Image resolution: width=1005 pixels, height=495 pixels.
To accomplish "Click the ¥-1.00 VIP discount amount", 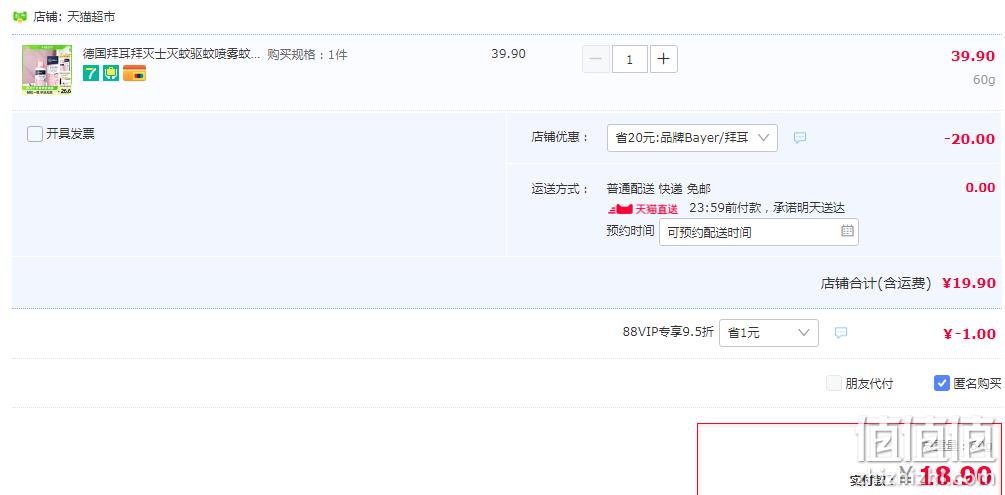I will 970,333.
